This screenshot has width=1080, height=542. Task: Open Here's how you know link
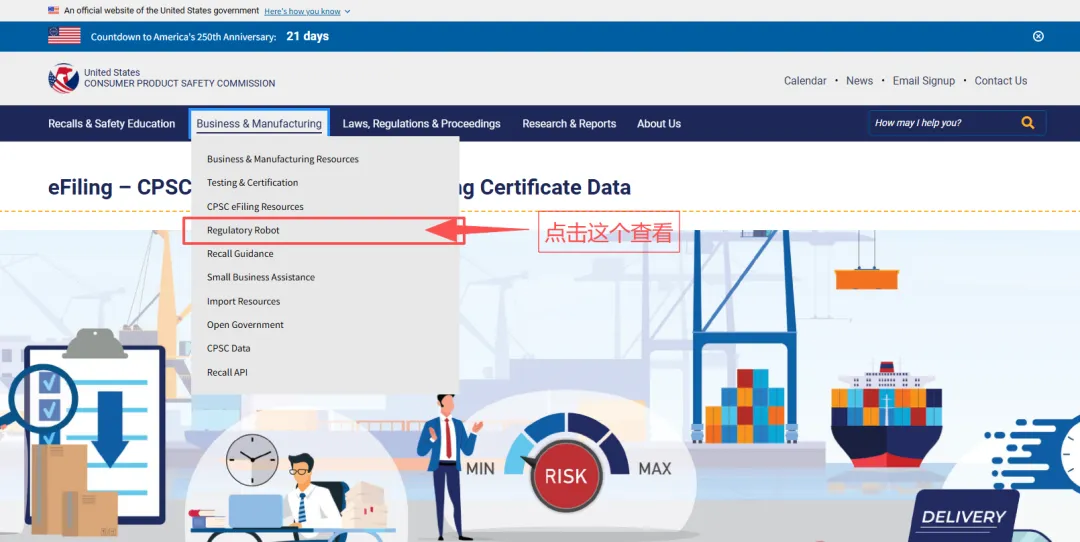[302, 11]
